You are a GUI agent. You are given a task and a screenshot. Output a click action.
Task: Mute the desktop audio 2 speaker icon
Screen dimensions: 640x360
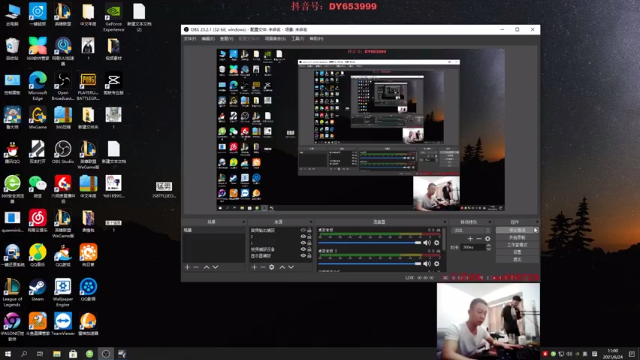(427, 264)
